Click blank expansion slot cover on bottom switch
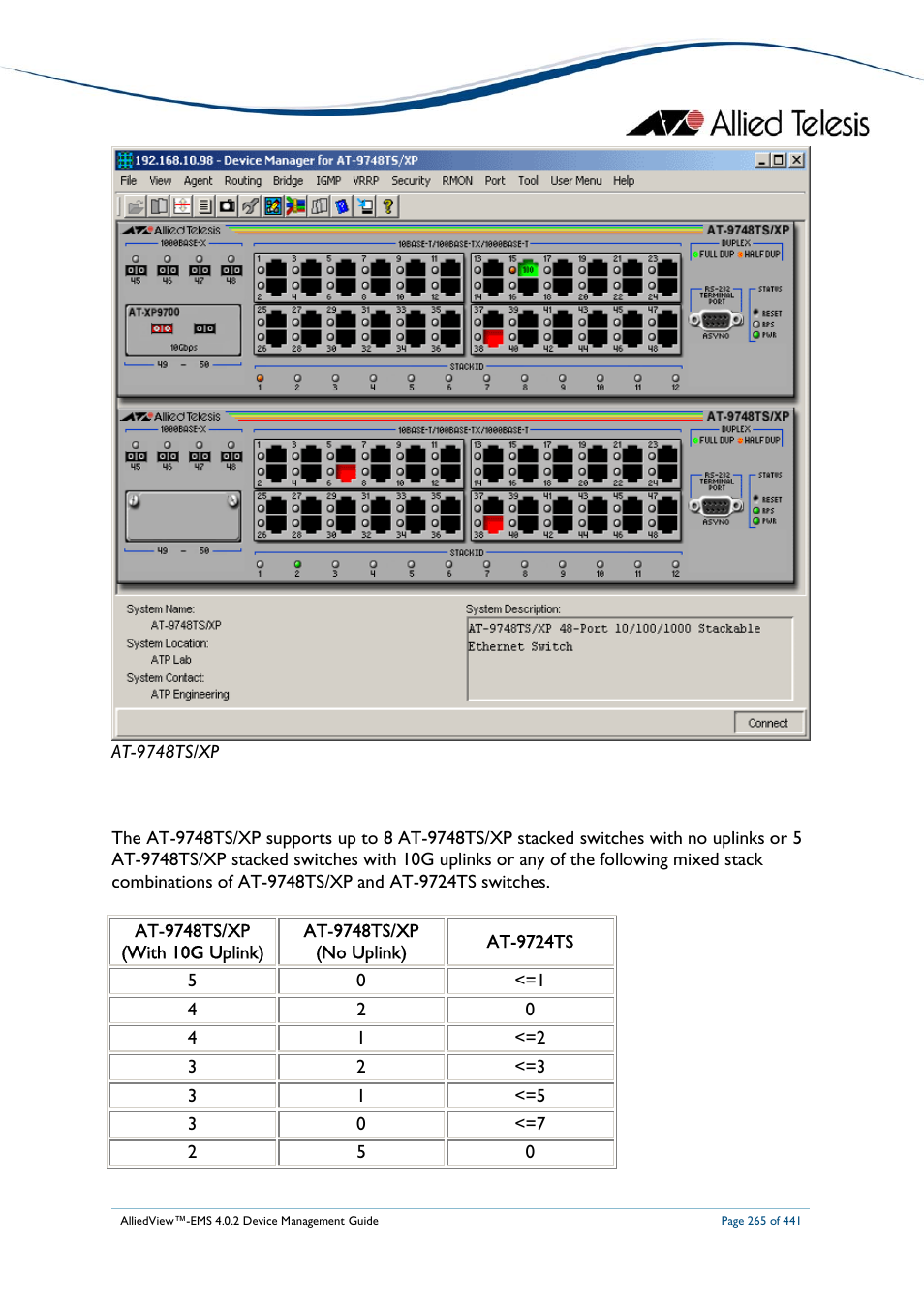The width and height of the screenshot is (924, 1309). tap(183, 515)
